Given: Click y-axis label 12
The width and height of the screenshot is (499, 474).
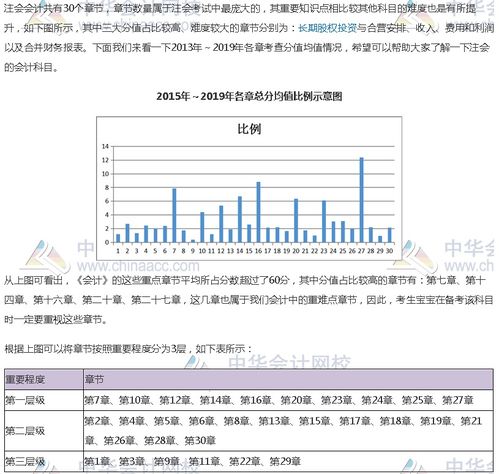Looking at the screenshot, I should [x=105, y=160].
